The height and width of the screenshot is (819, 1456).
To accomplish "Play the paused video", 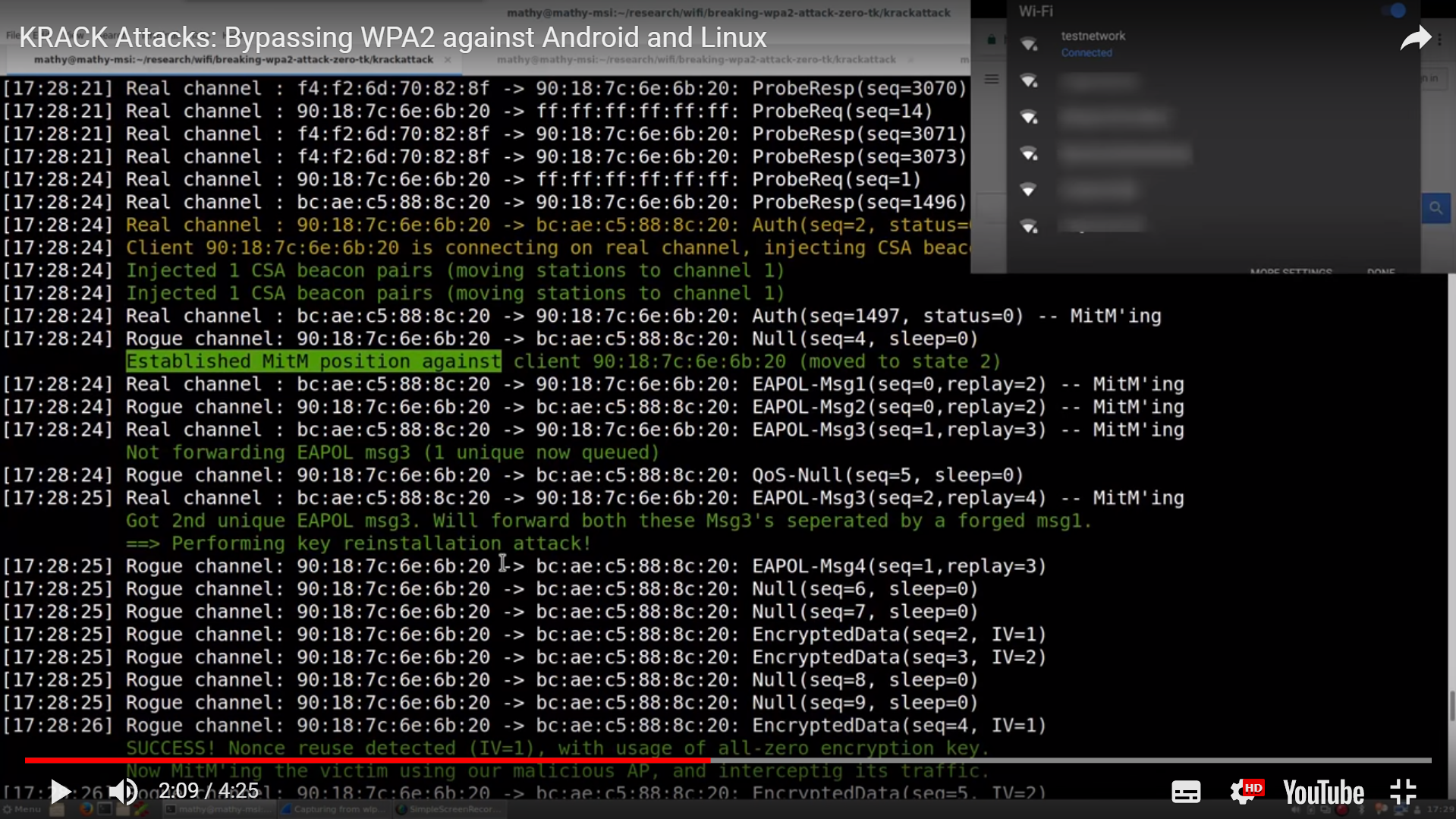I will (x=60, y=792).
